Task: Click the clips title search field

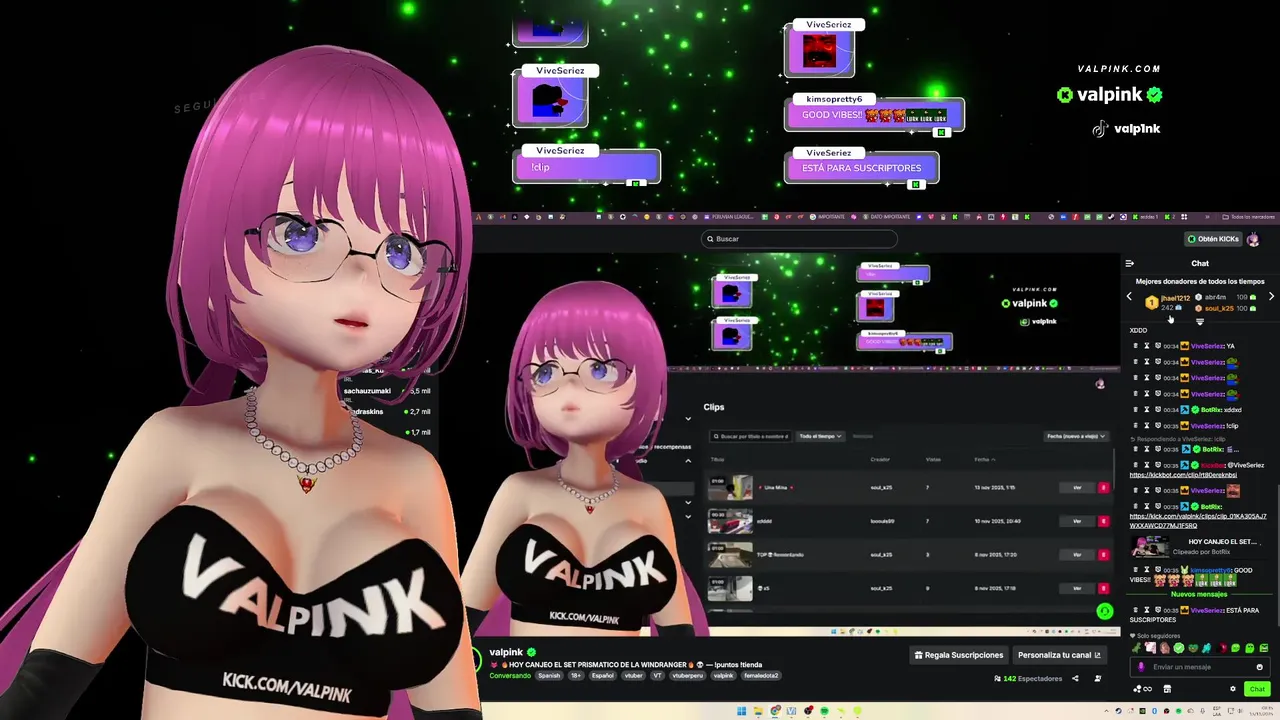Action: point(750,436)
